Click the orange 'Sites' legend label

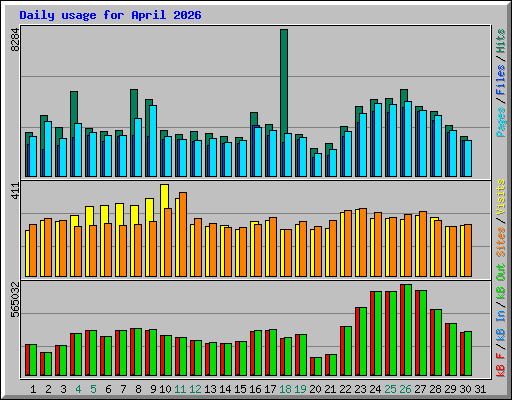[501, 242]
